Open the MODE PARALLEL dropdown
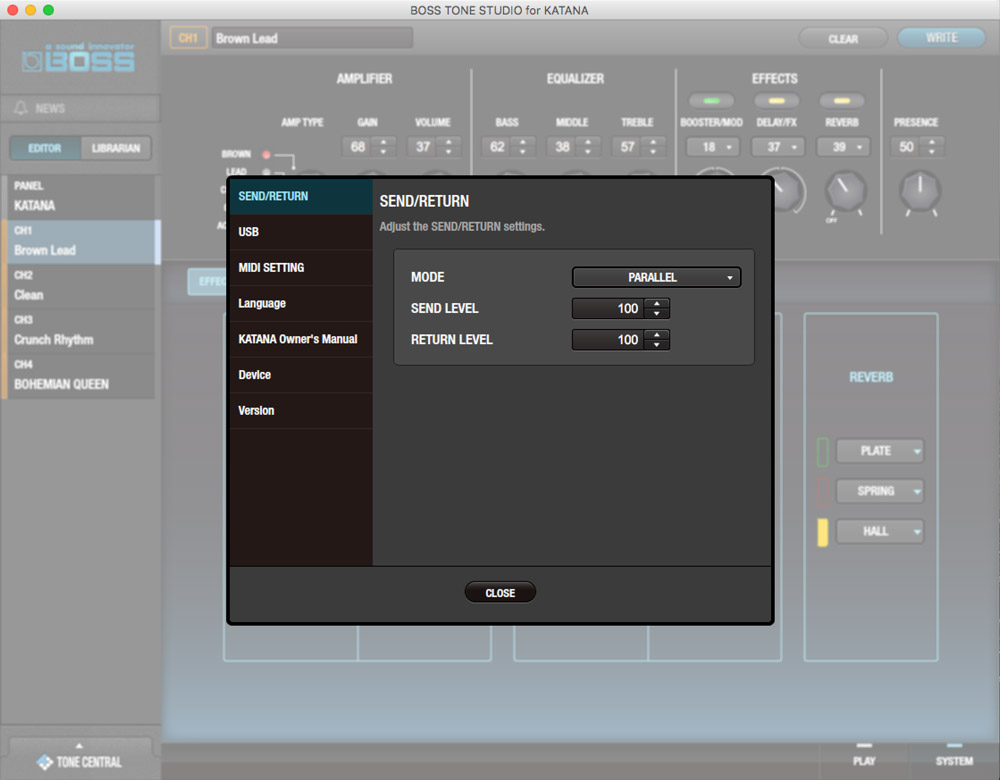This screenshot has width=1000, height=780. 656,277
